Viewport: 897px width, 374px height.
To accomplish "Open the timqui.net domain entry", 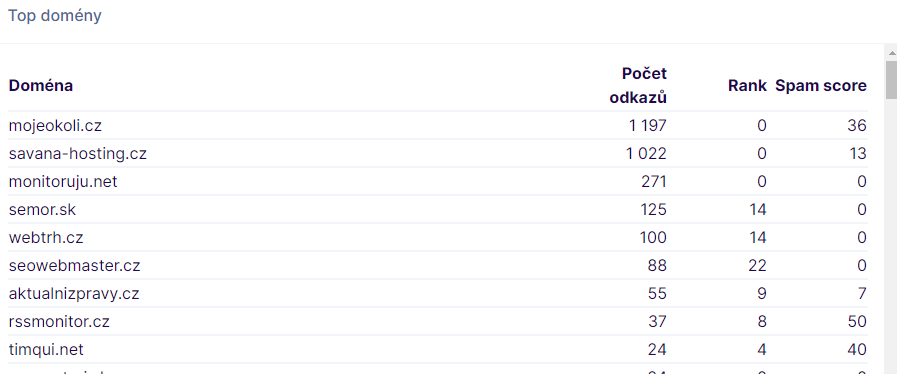I will (x=46, y=350).
